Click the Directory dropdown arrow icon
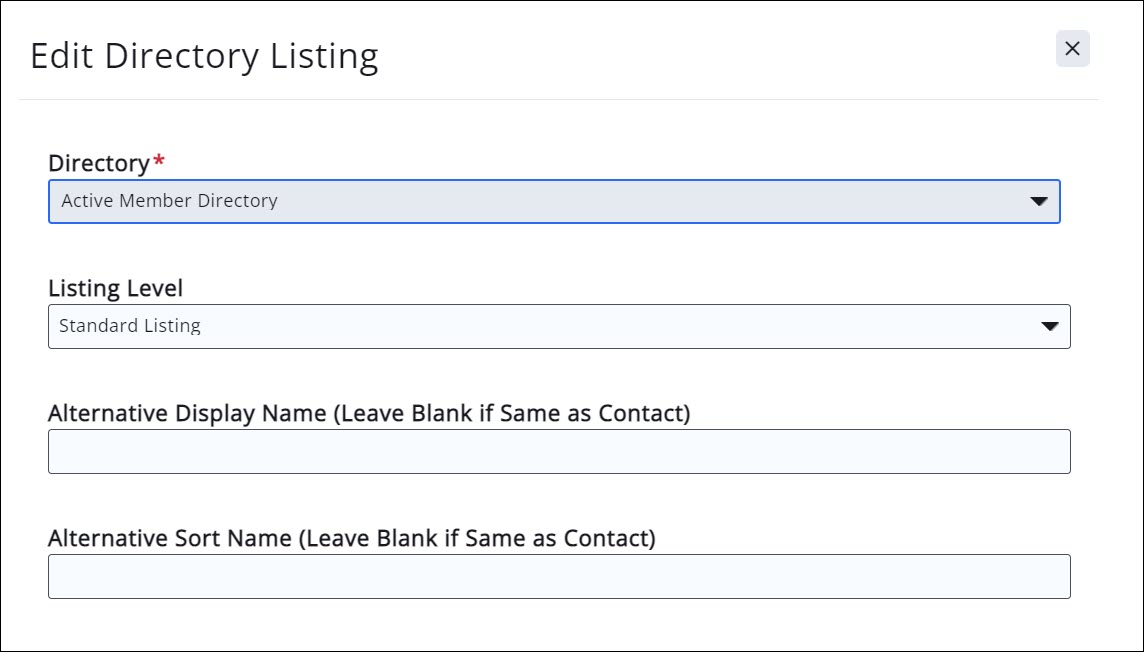This screenshot has width=1144, height=652. pos(1039,202)
